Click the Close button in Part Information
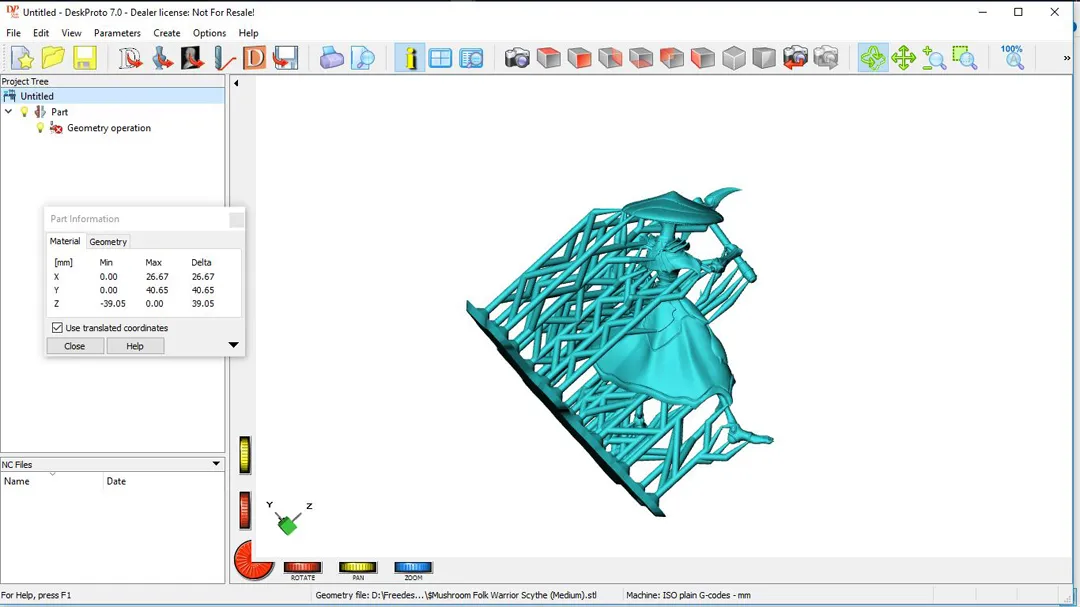 pyautogui.click(x=74, y=346)
